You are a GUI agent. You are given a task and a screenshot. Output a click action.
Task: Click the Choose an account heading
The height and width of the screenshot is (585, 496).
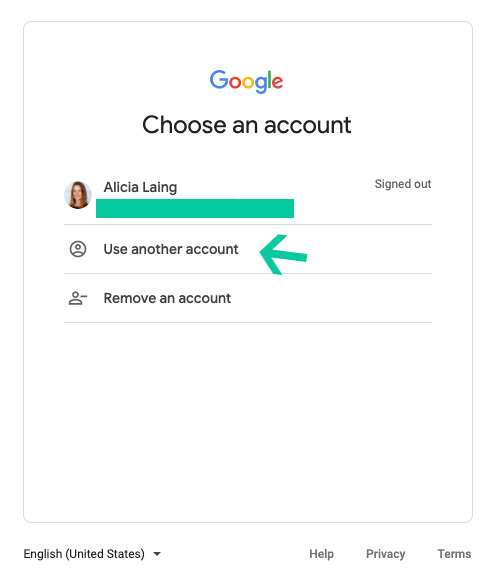[247, 125]
